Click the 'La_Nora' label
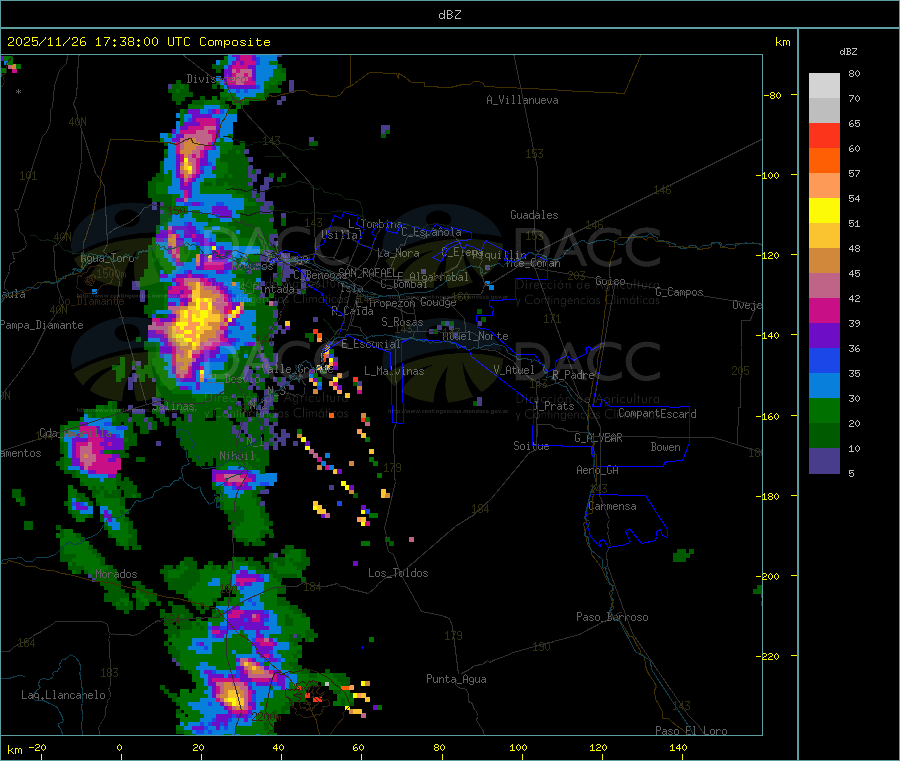The width and height of the screenshot is (900, 761). point(398,253)
